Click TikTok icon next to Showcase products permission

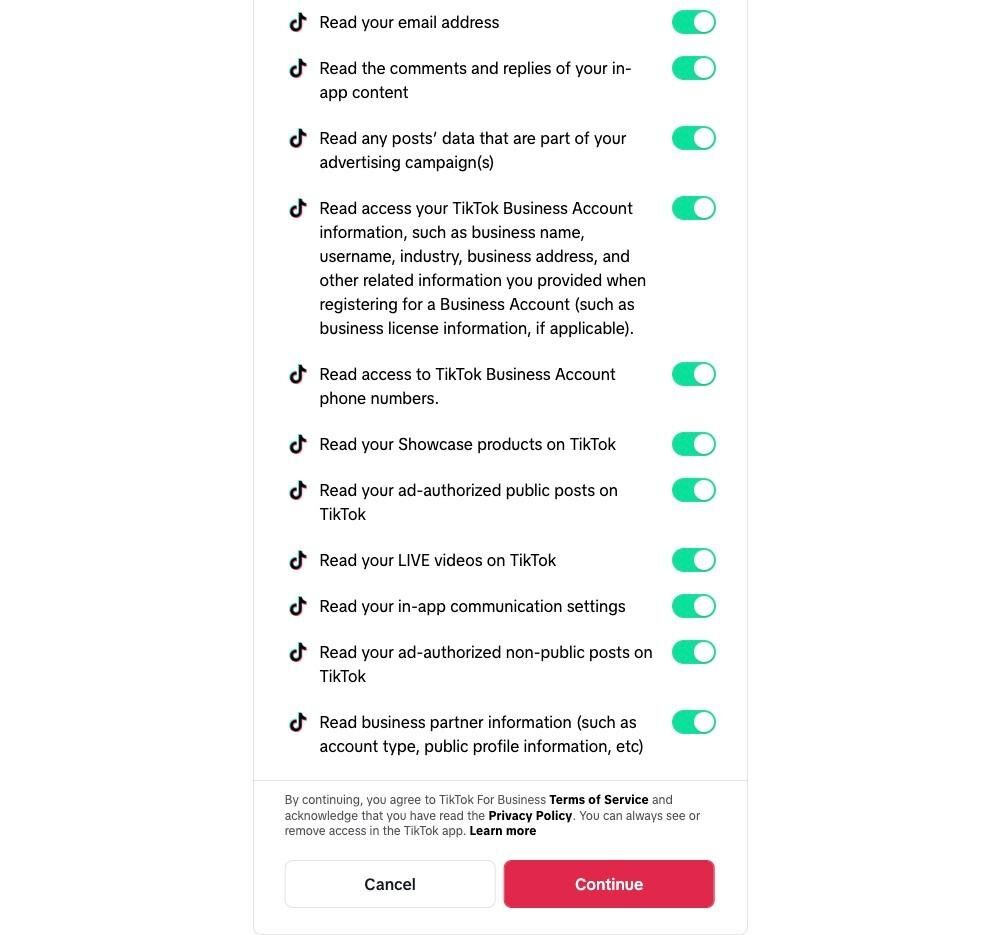298,444
